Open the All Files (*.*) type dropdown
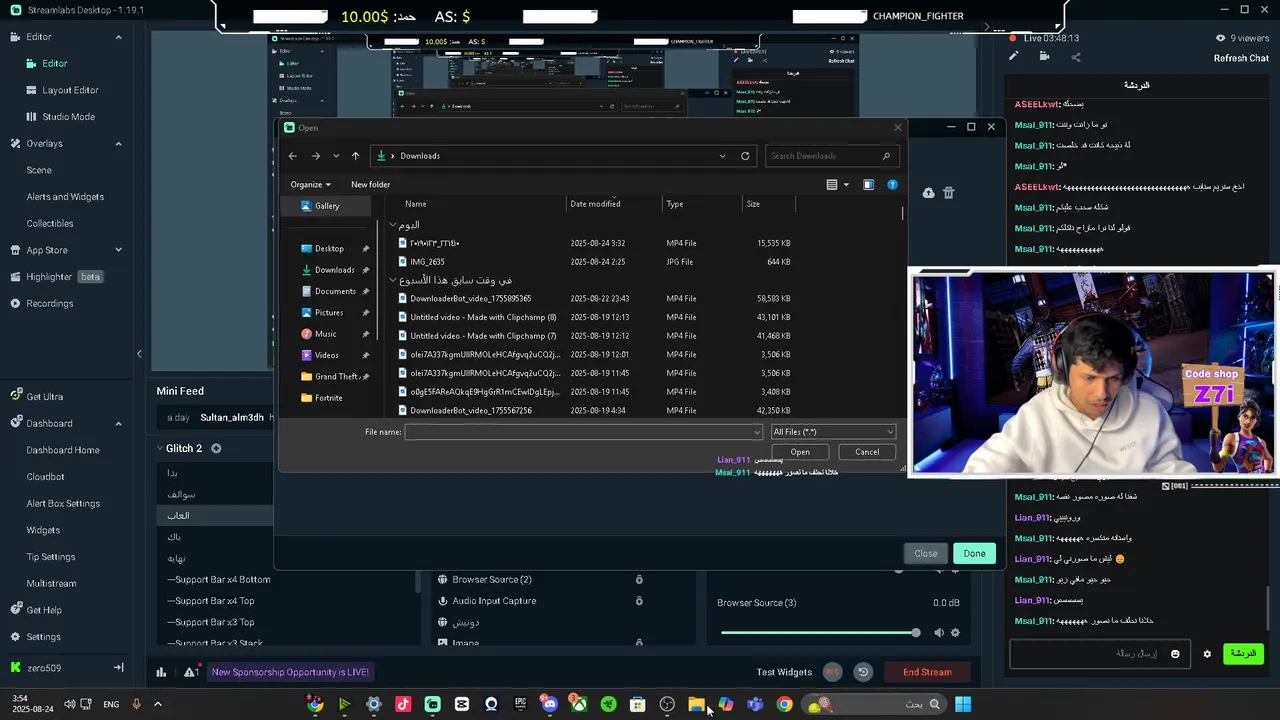 (833, 432)
